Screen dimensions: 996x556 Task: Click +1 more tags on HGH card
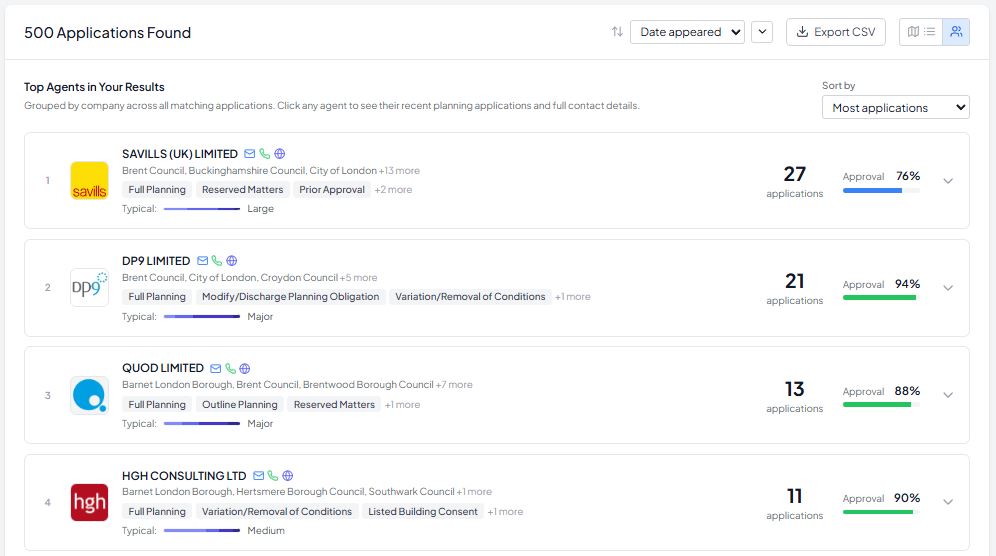point(506,512)
